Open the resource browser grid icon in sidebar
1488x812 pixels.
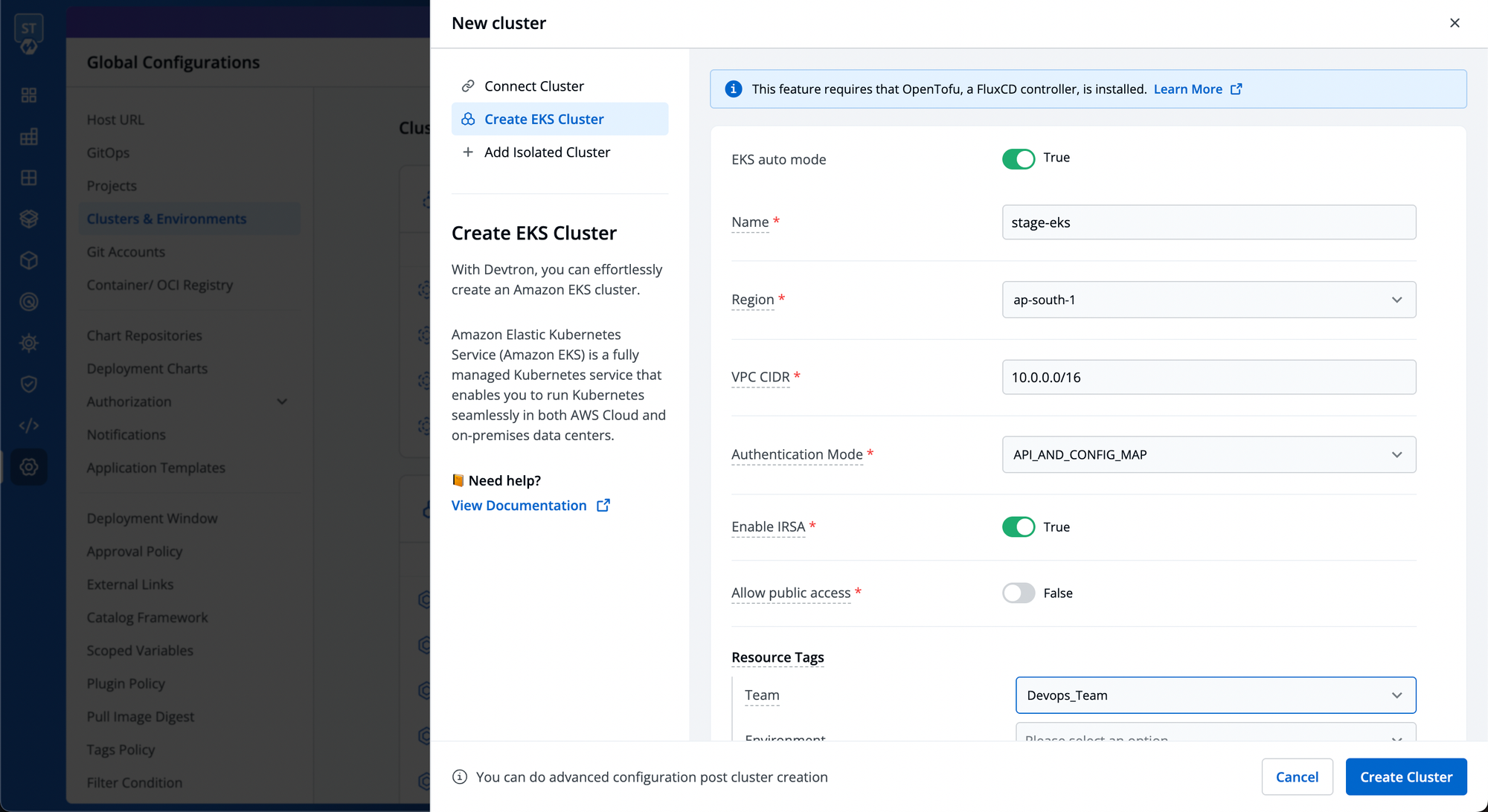[x=29, y=178]
